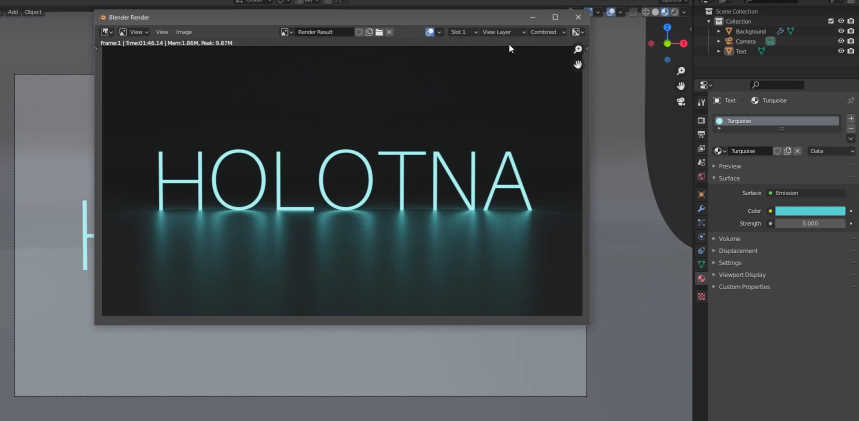Screen dimensions: 859x421
Task: Click viewport pan hand icon
Action: coord(680,86)
